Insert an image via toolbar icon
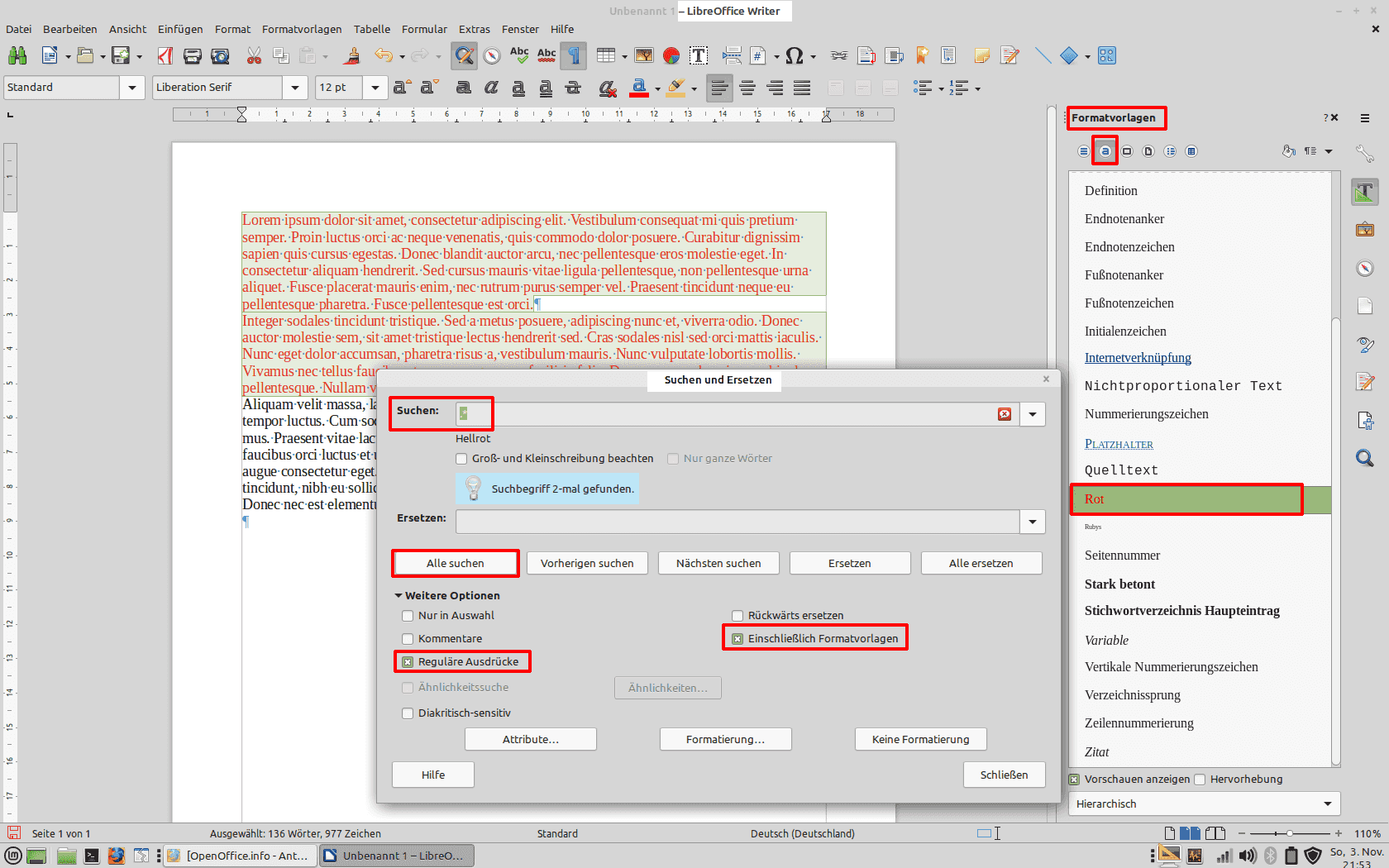The image size is (1389, 868). pos(644,55)
